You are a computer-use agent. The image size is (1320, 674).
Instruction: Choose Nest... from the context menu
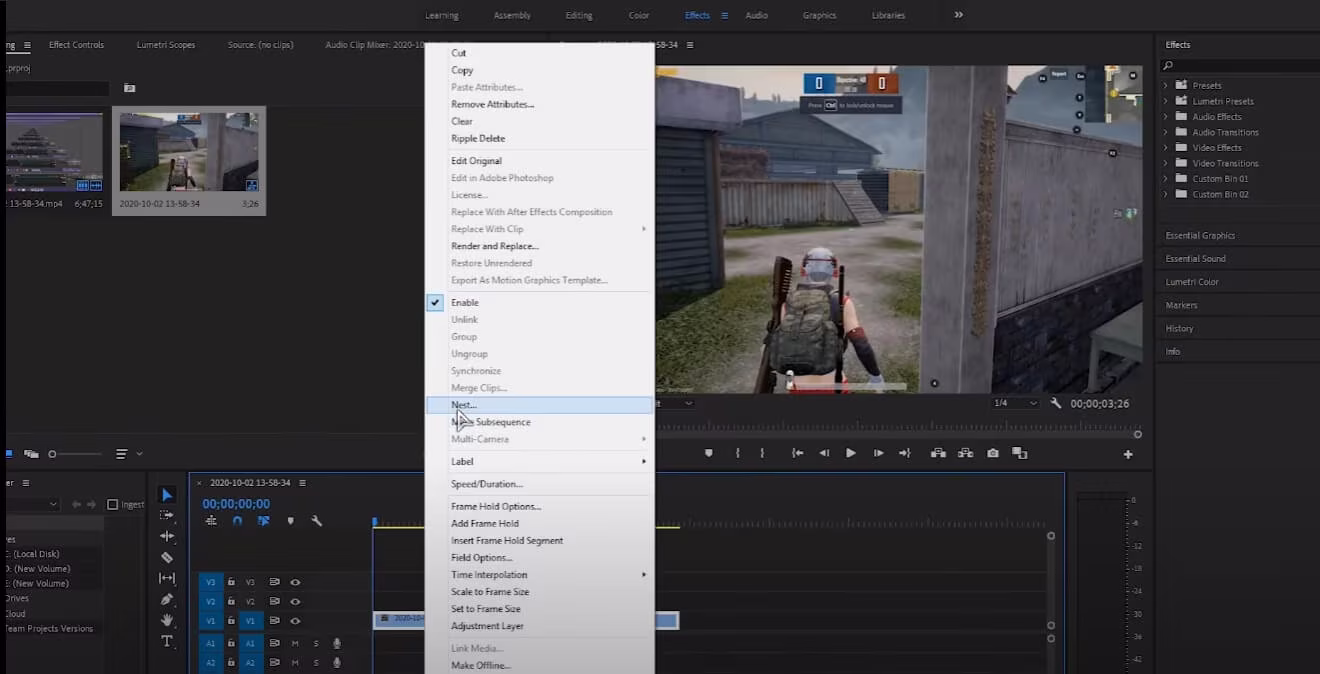pyautogui.click(x=464, y=405)
